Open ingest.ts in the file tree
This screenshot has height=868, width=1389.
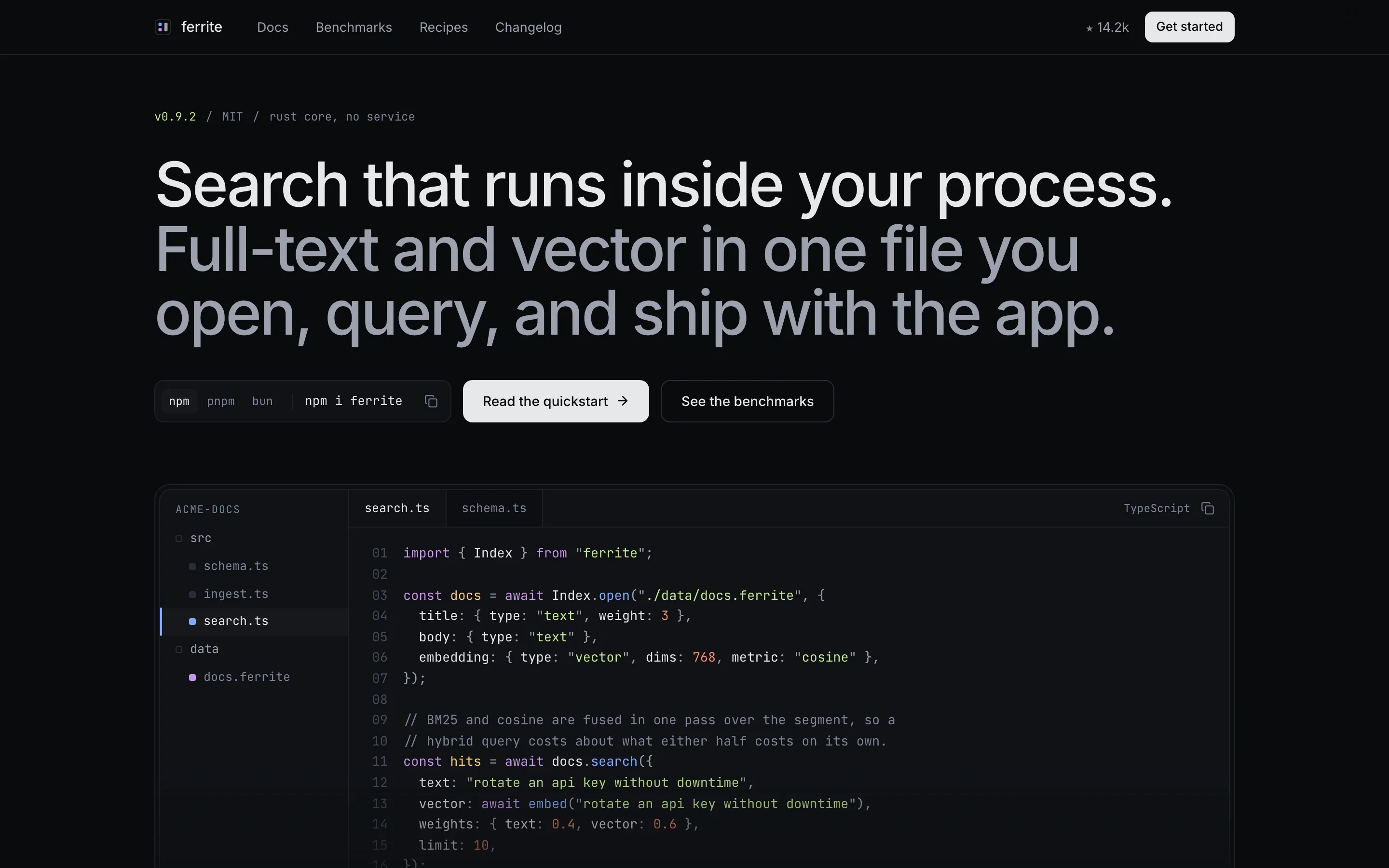pos(255,594)
